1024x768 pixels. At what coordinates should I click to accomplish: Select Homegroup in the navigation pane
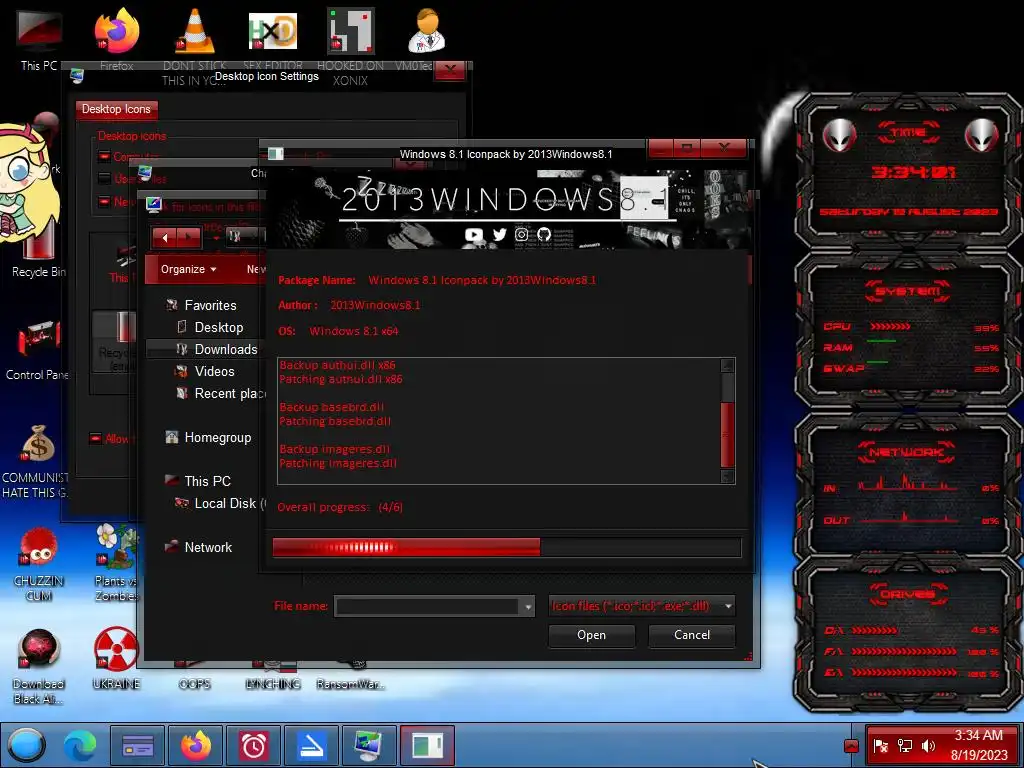tap(217, 438)
